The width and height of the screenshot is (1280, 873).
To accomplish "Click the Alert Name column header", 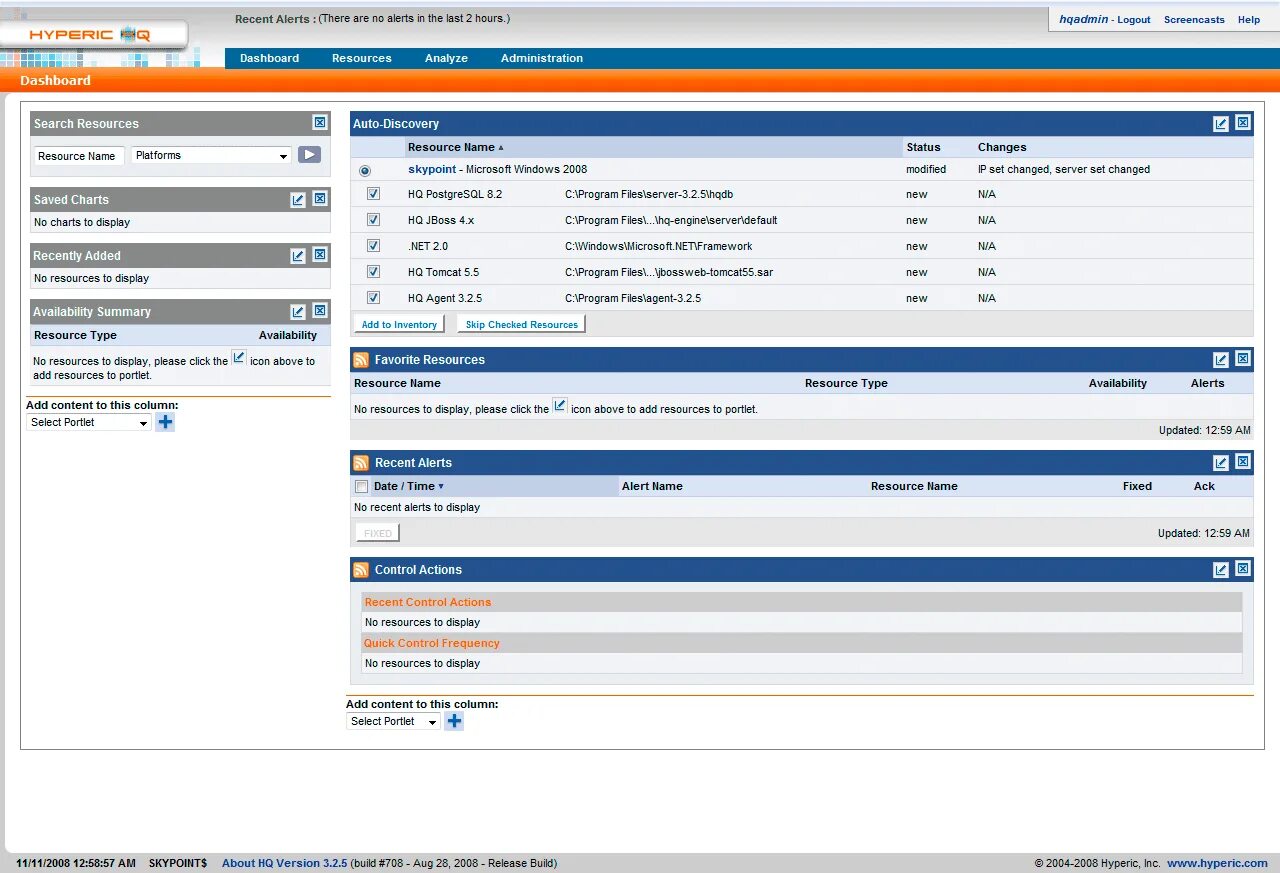I will [652, 486].
